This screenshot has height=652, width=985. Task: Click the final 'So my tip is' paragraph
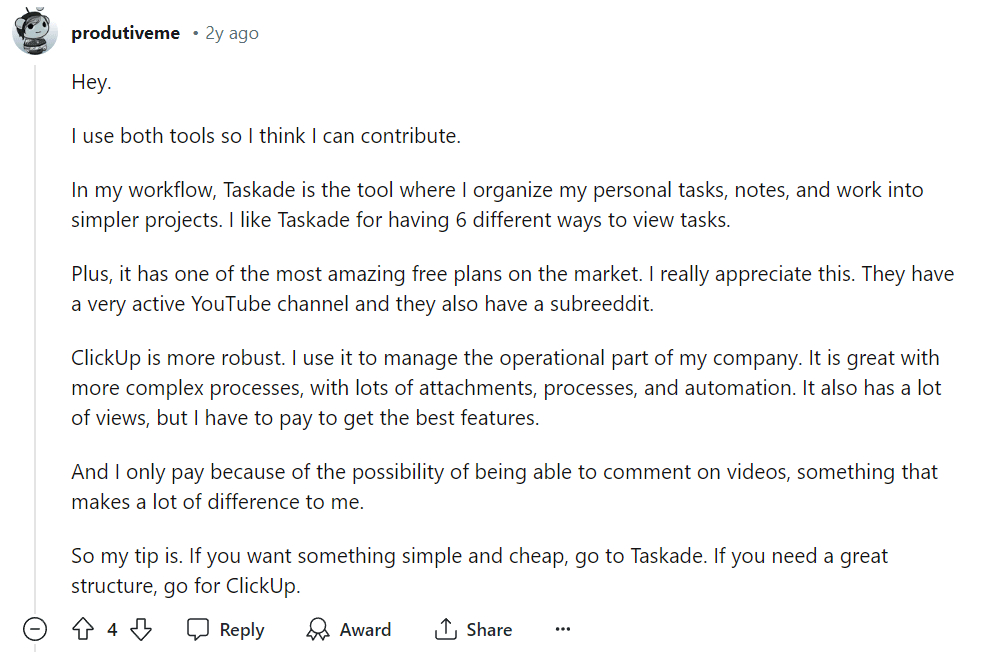479,570
